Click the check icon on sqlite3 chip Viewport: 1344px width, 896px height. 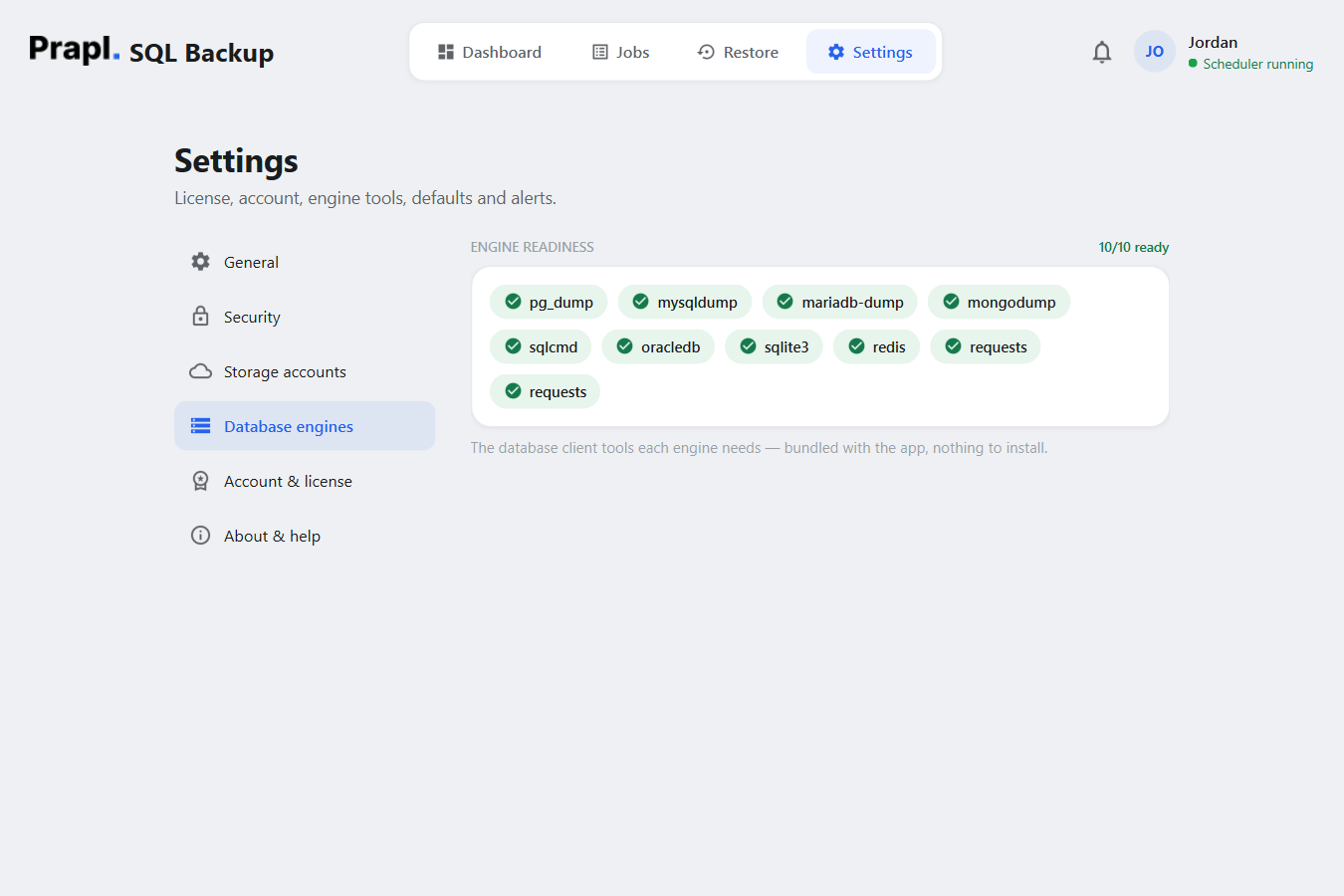(x=749, y=346)
